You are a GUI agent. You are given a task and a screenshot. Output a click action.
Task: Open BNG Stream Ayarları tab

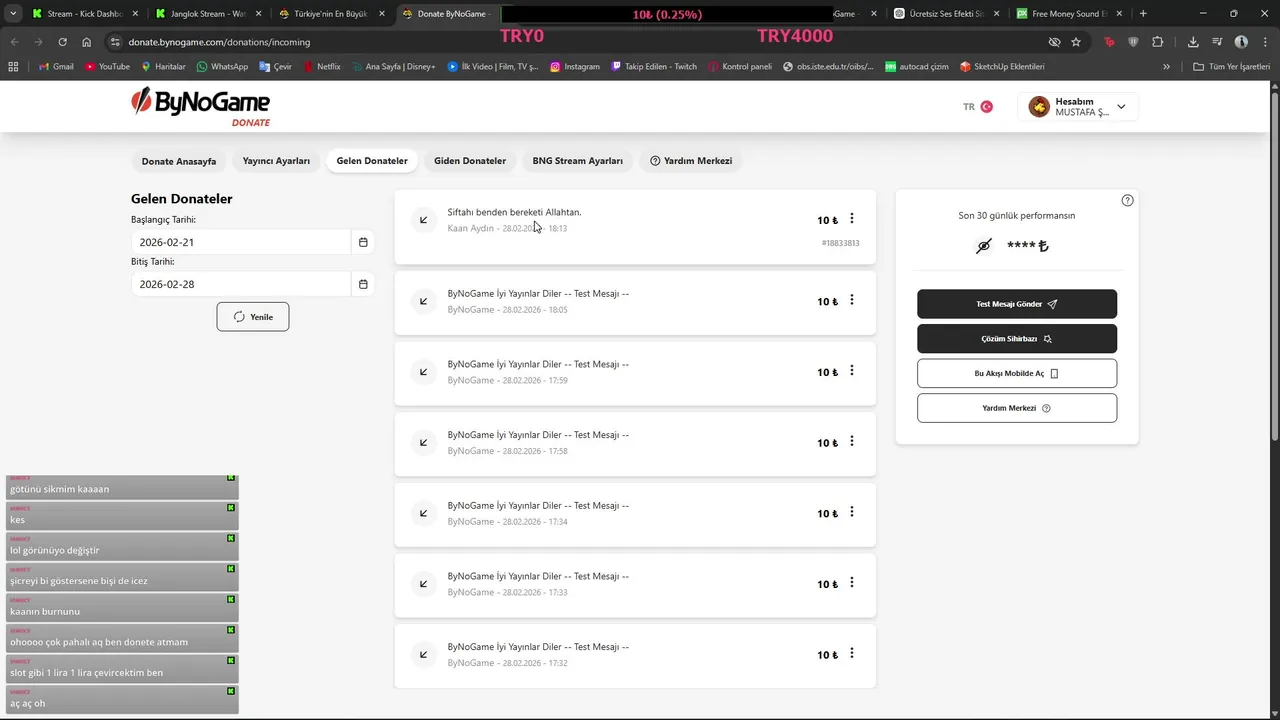click(578, 161)
